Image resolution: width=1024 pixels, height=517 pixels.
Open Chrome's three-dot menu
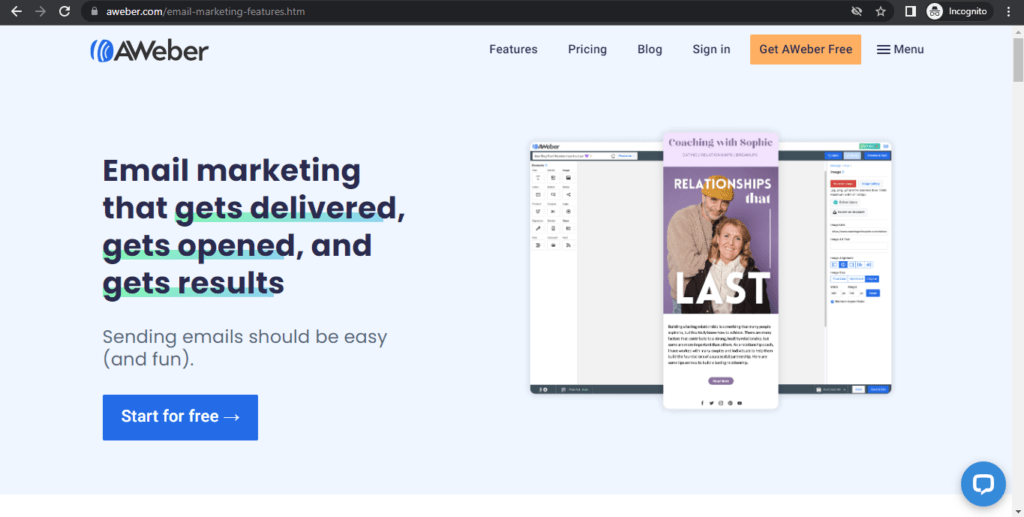(1008, 12)
